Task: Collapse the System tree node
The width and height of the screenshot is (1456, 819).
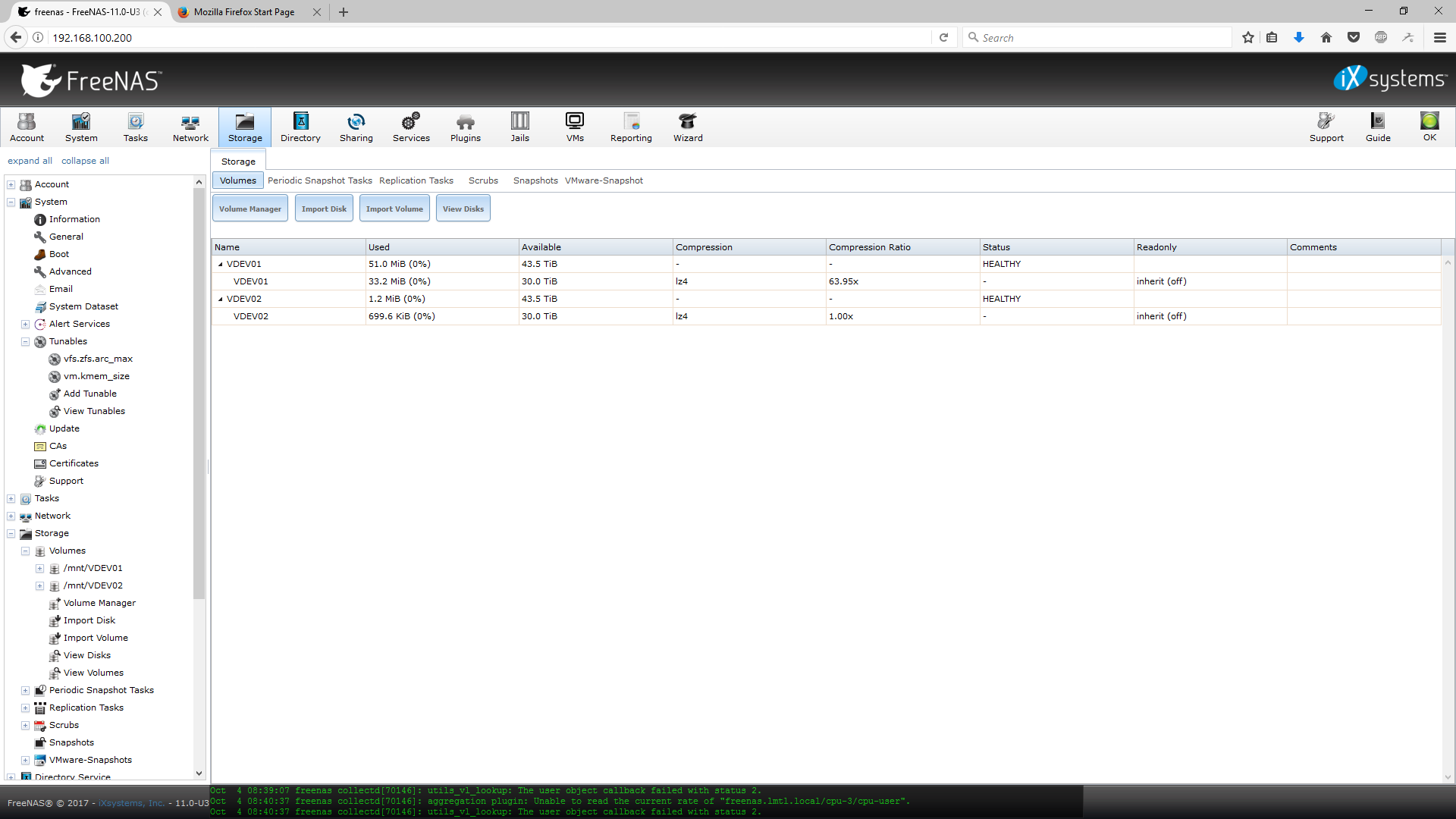Action: (x=11, y=202)
